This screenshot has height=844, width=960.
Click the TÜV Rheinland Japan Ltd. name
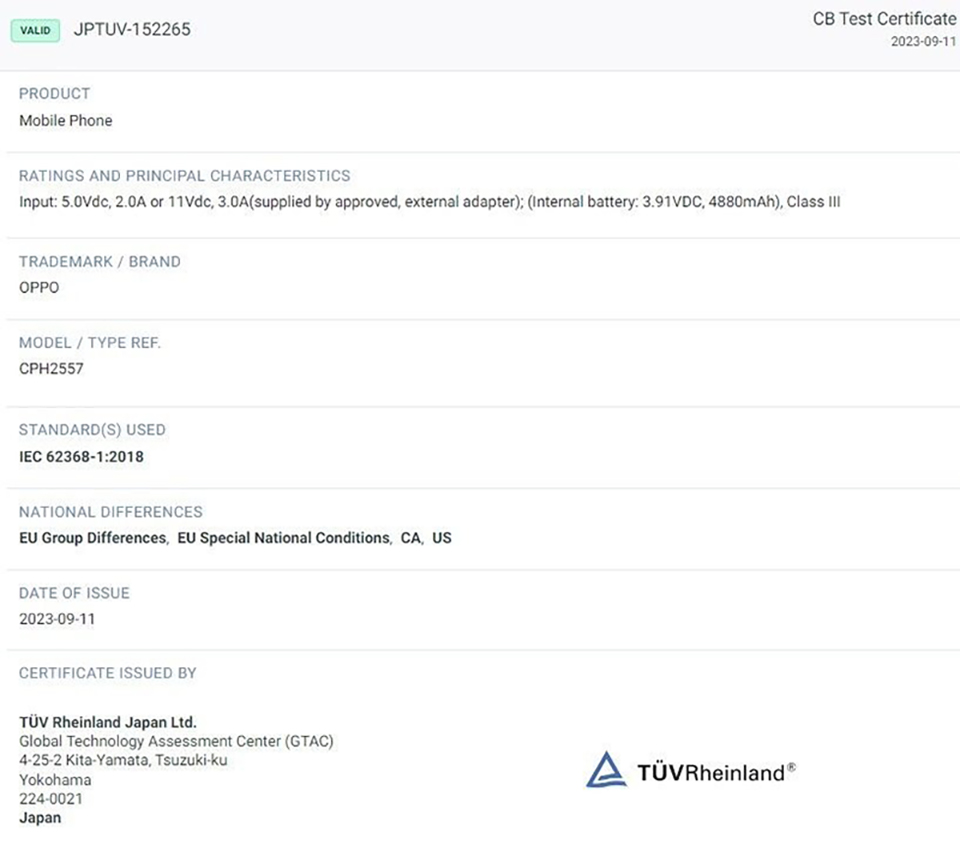(108, 722)
